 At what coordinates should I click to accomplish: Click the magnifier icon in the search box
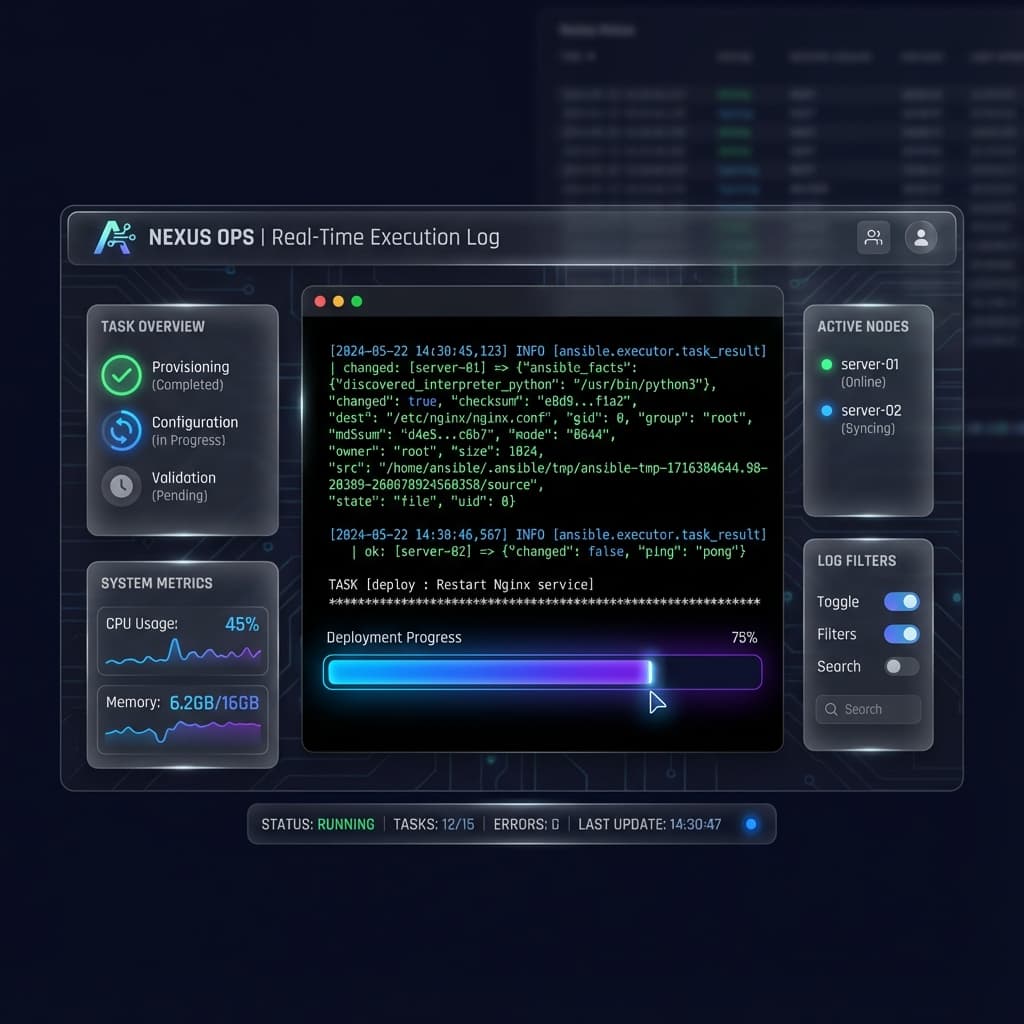(831, 709)
